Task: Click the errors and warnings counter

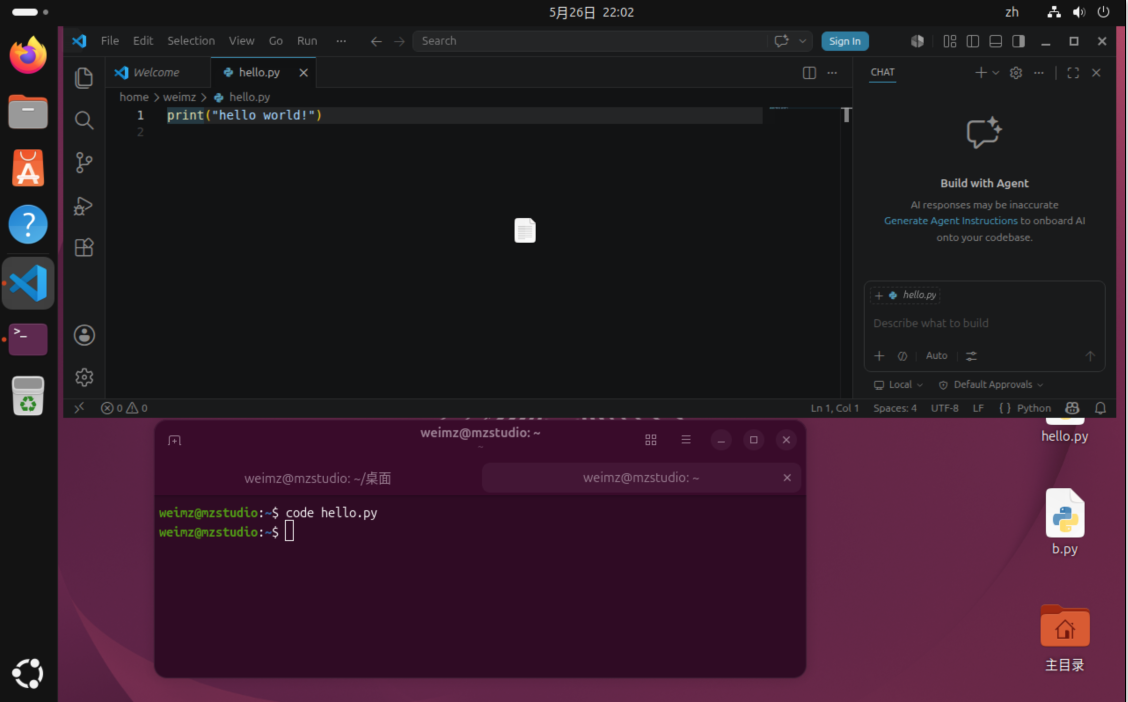Action: tap(124, 408)
